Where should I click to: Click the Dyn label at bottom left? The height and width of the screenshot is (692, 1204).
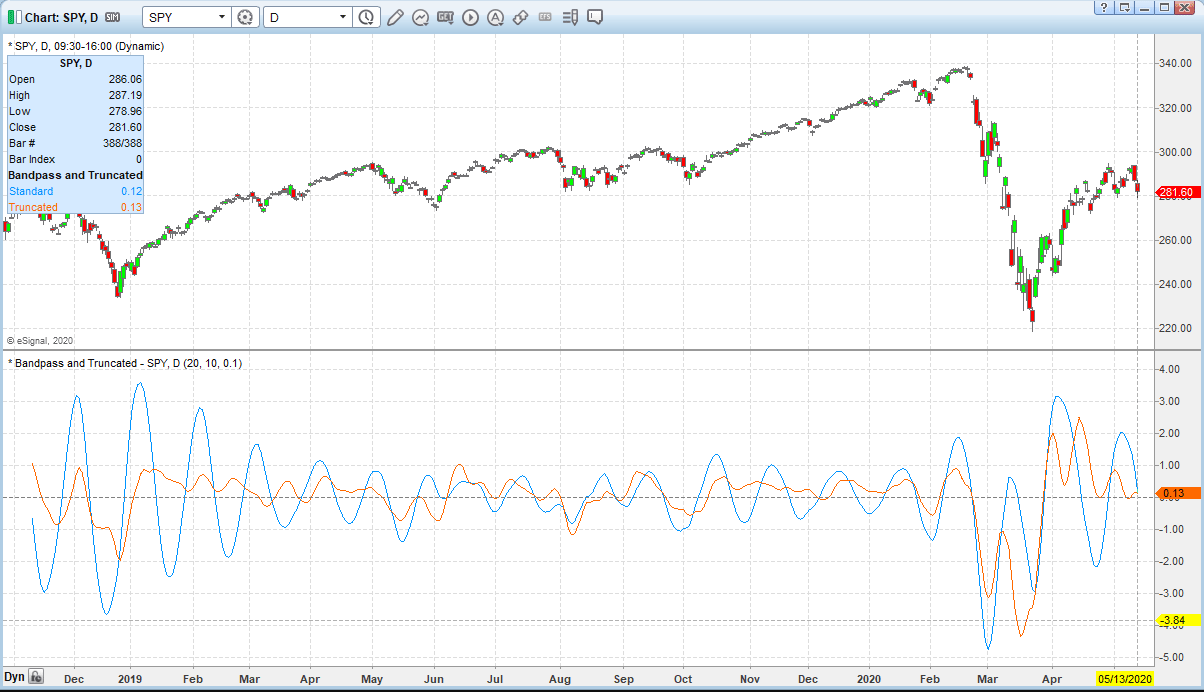click(14, 677)
